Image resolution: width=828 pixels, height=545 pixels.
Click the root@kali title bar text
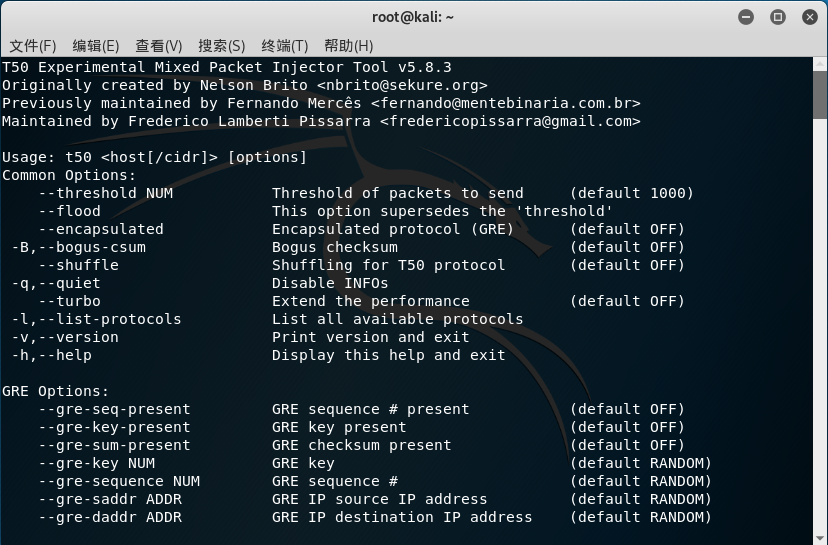pos(413,17)
